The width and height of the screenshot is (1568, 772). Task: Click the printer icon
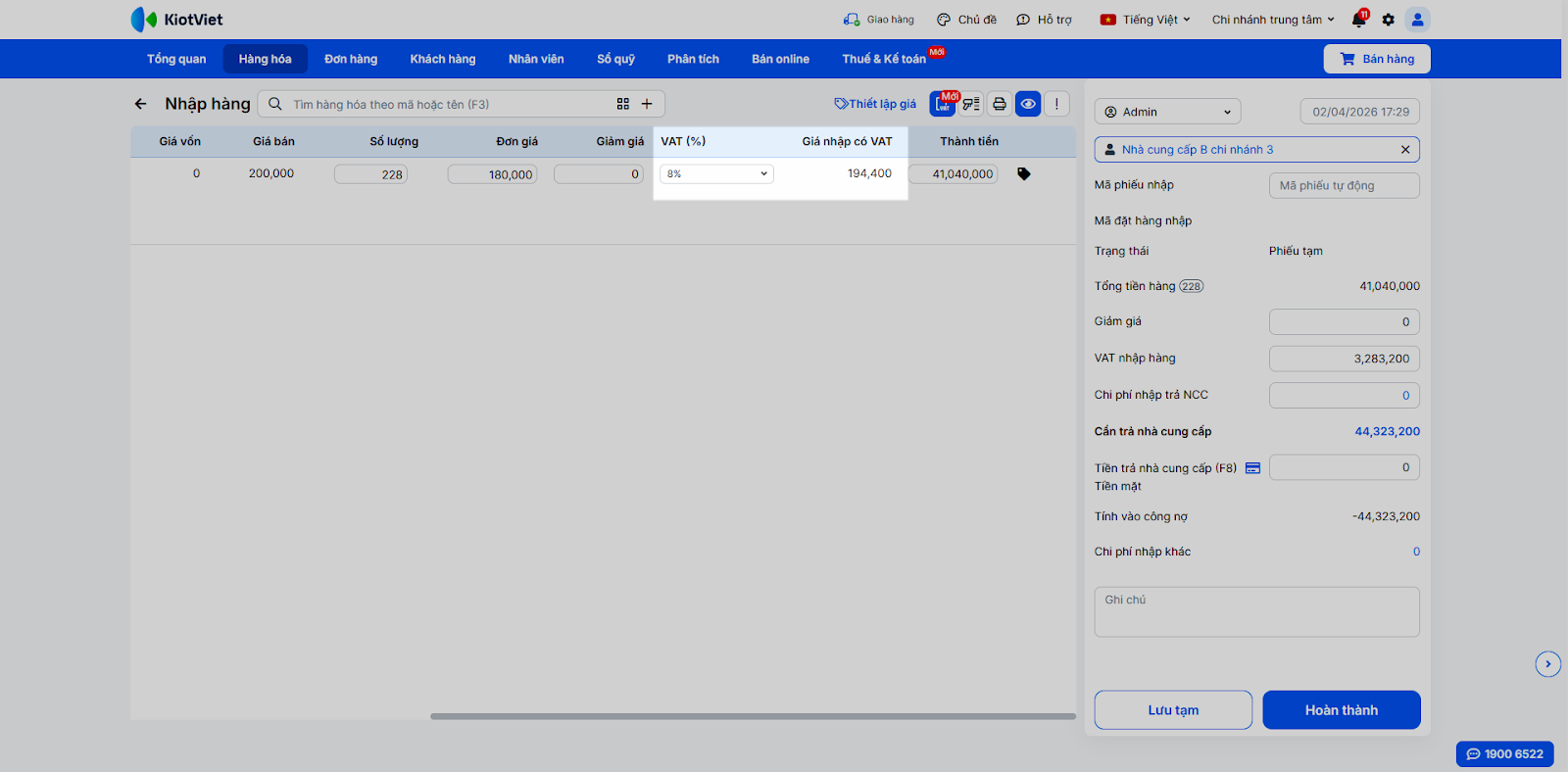pyautogui.click(x=1000, y=104)
